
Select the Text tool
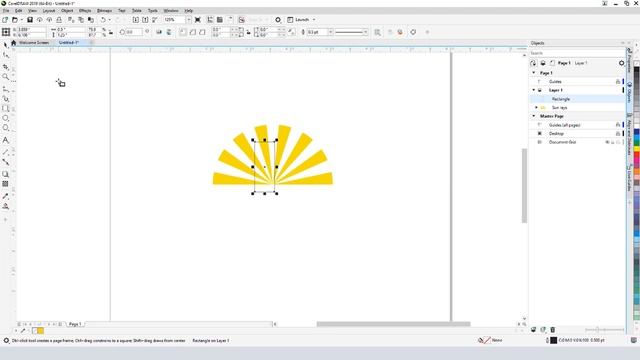point(6,140)
